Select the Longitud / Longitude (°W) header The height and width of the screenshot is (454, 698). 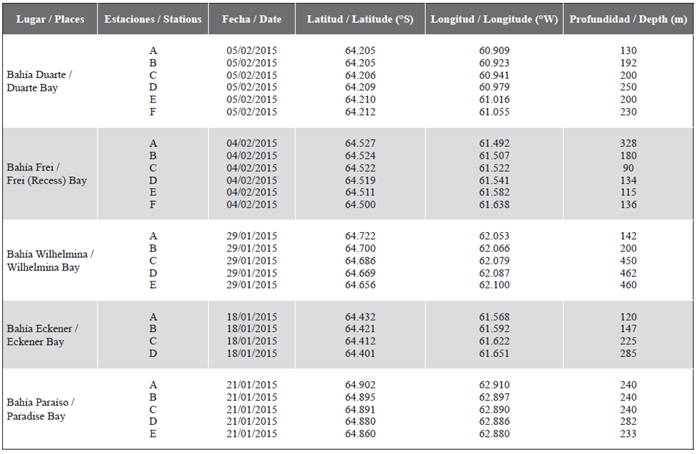(x=494, y=20)
